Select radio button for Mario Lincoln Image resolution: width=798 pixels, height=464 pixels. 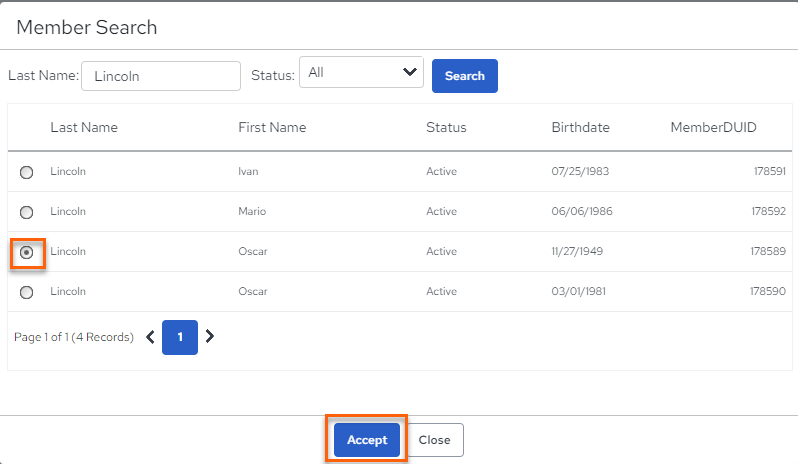[x=26, y=212]
